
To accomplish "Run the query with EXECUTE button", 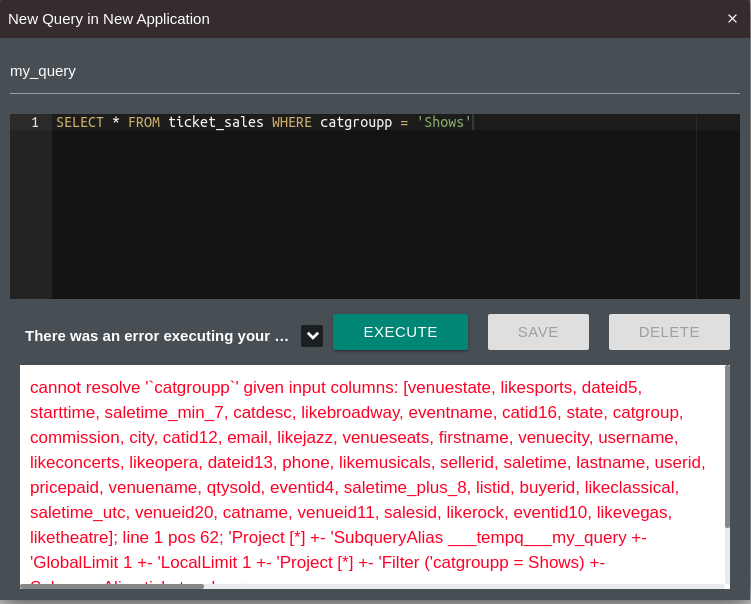I will pyautogui.click(x=400, y=332).
